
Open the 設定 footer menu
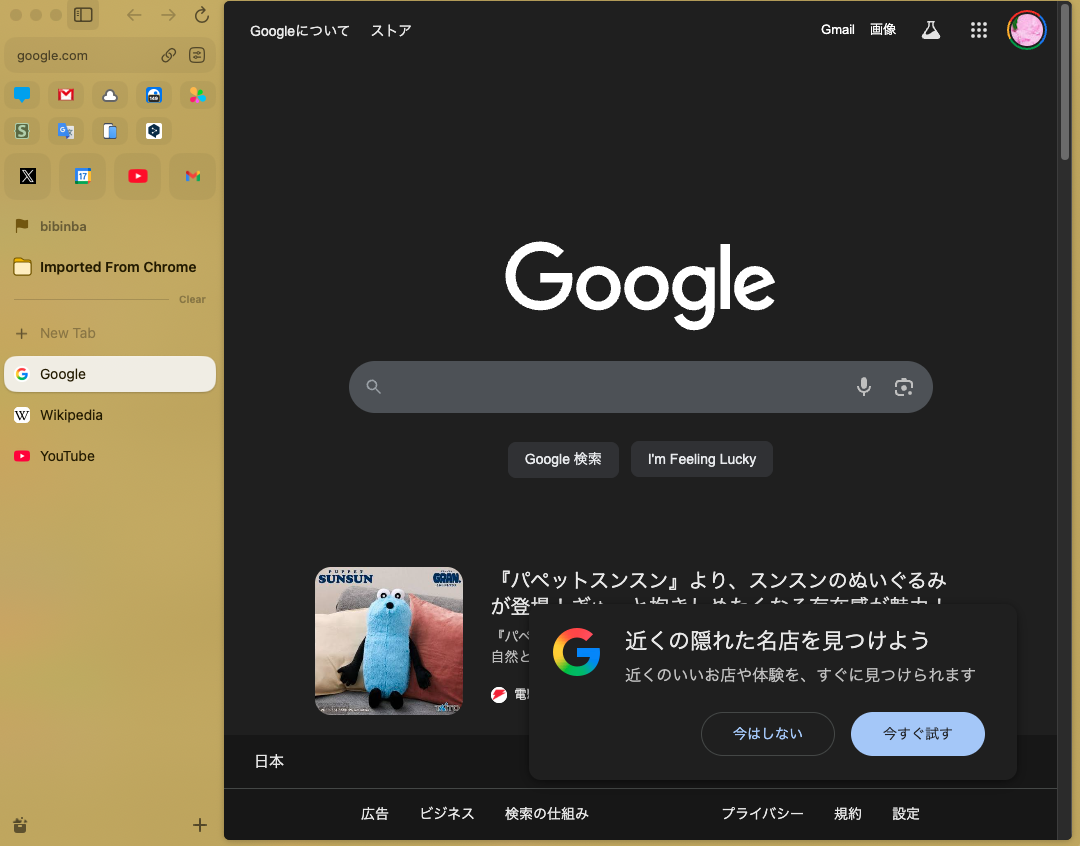[x=906, y=814]
